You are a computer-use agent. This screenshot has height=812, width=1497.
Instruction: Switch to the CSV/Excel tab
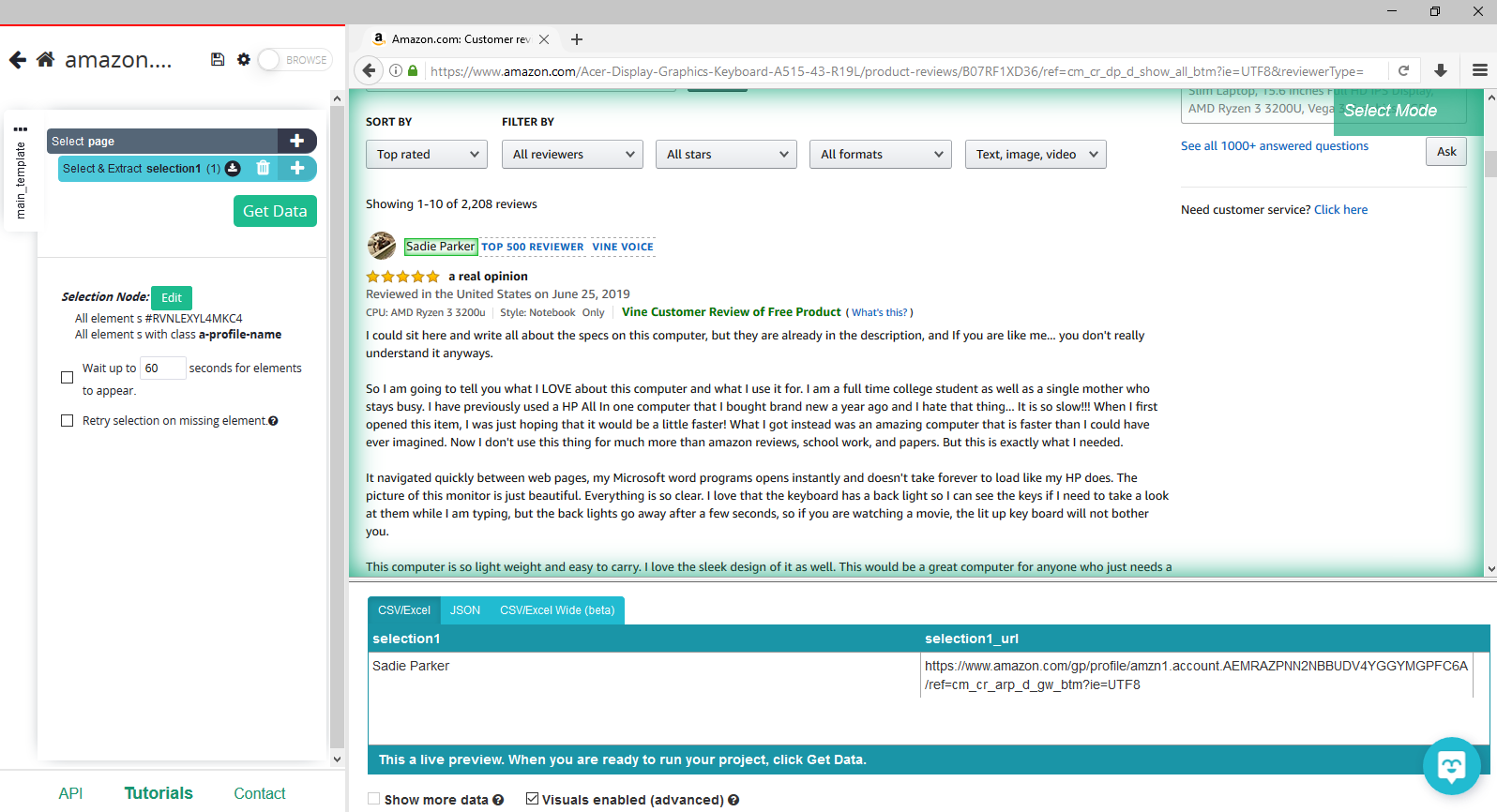404,610
